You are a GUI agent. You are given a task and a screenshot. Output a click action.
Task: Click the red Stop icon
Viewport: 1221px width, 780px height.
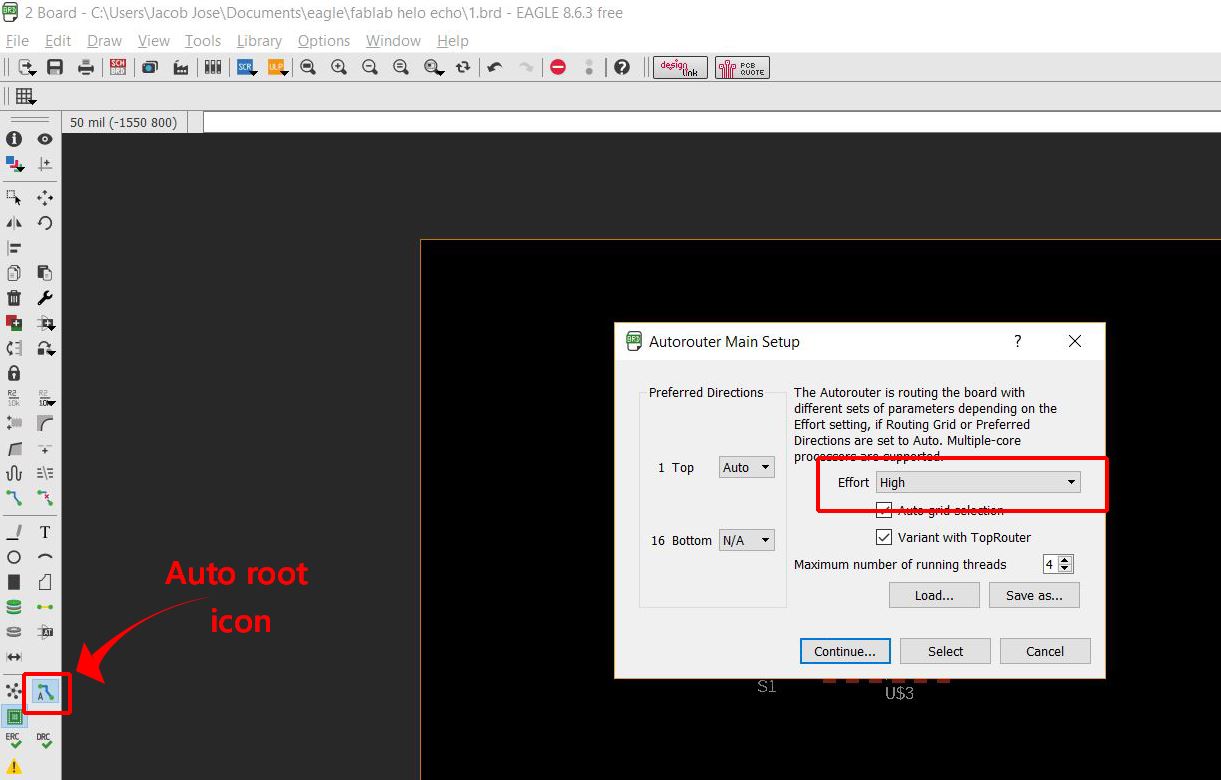(558, 67)
